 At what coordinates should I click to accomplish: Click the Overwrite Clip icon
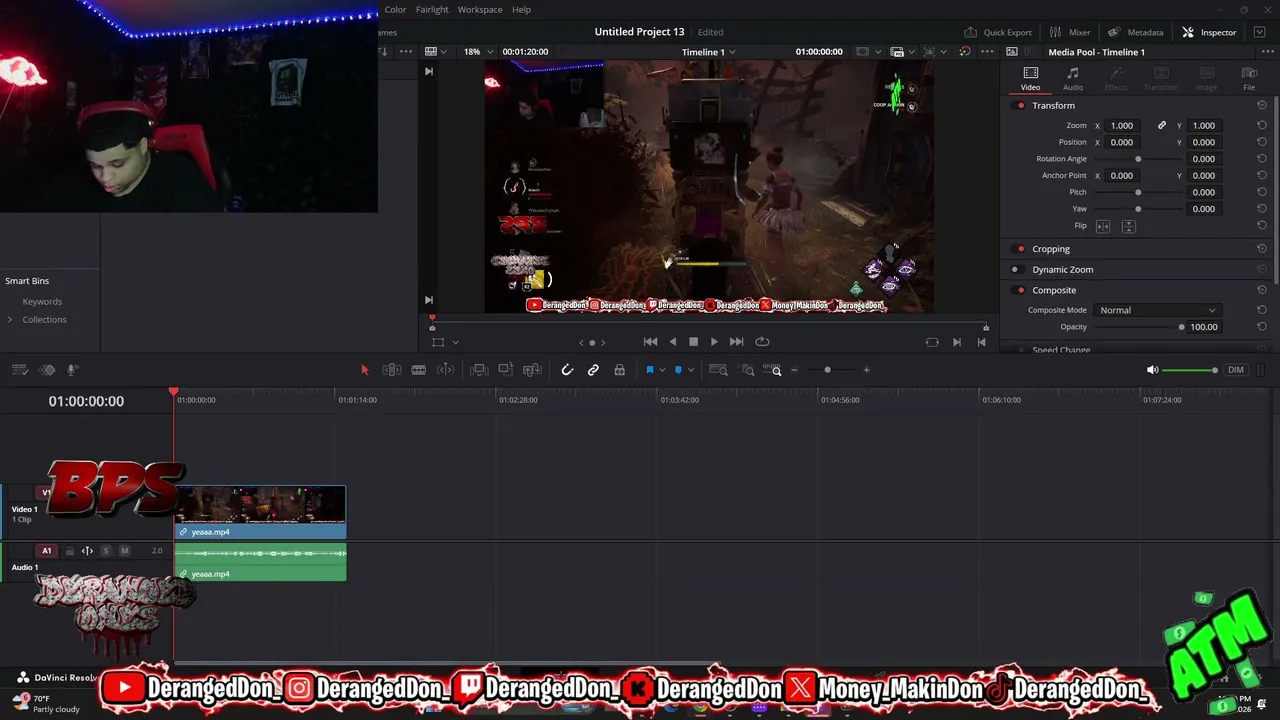(506, 370)
